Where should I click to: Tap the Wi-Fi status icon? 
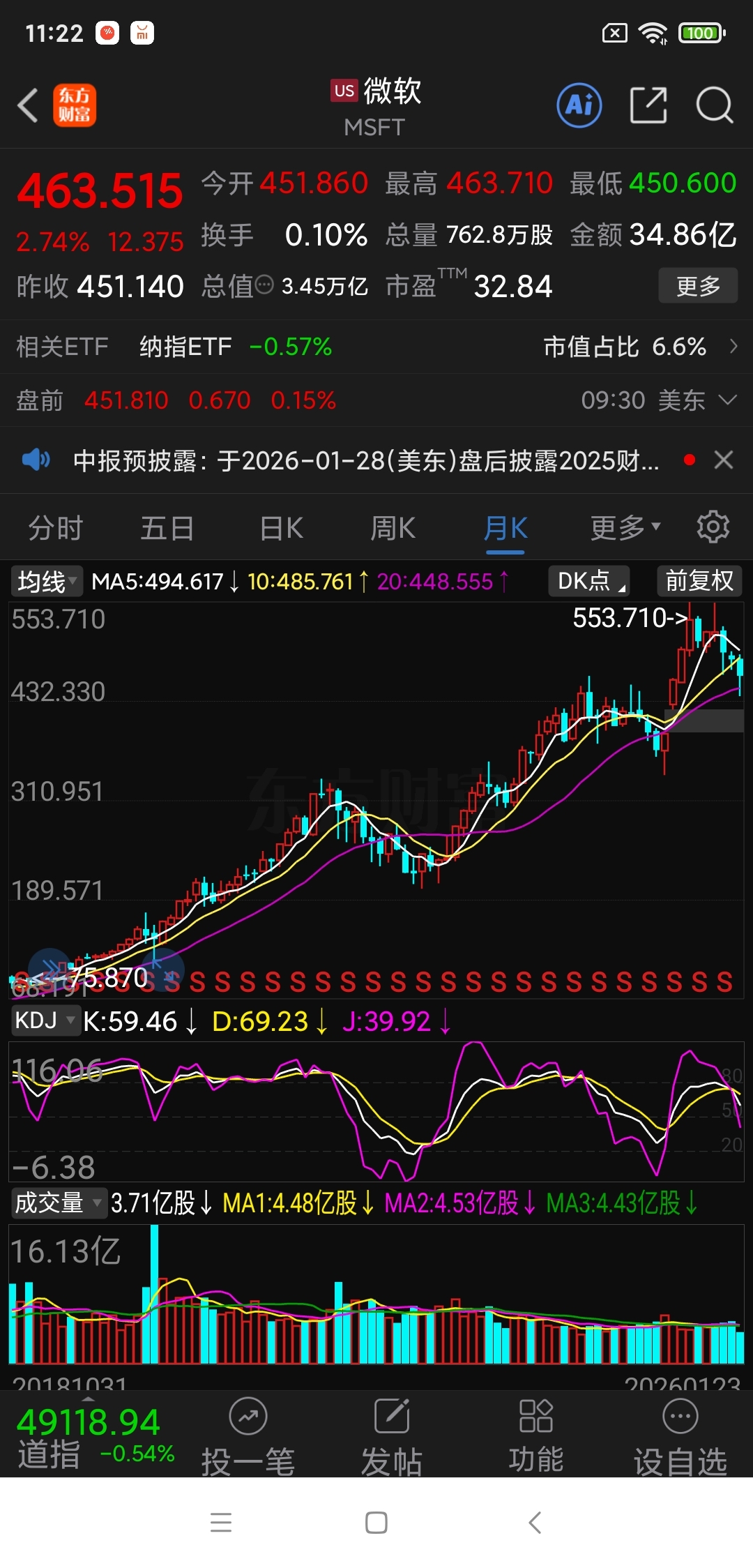(x=653, y=33)
